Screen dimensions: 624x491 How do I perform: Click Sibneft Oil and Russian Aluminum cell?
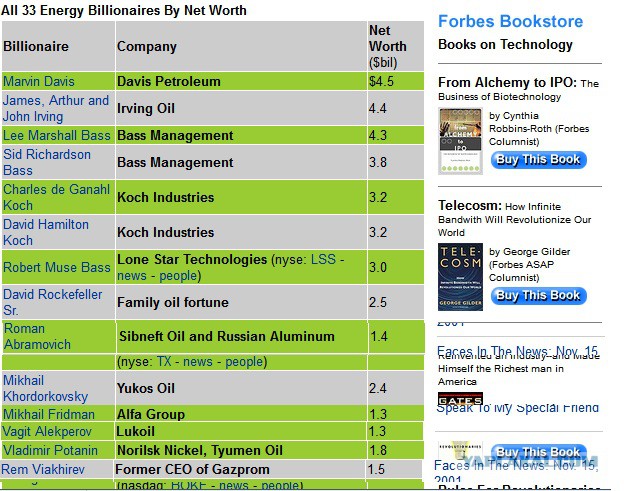(242, 337)
